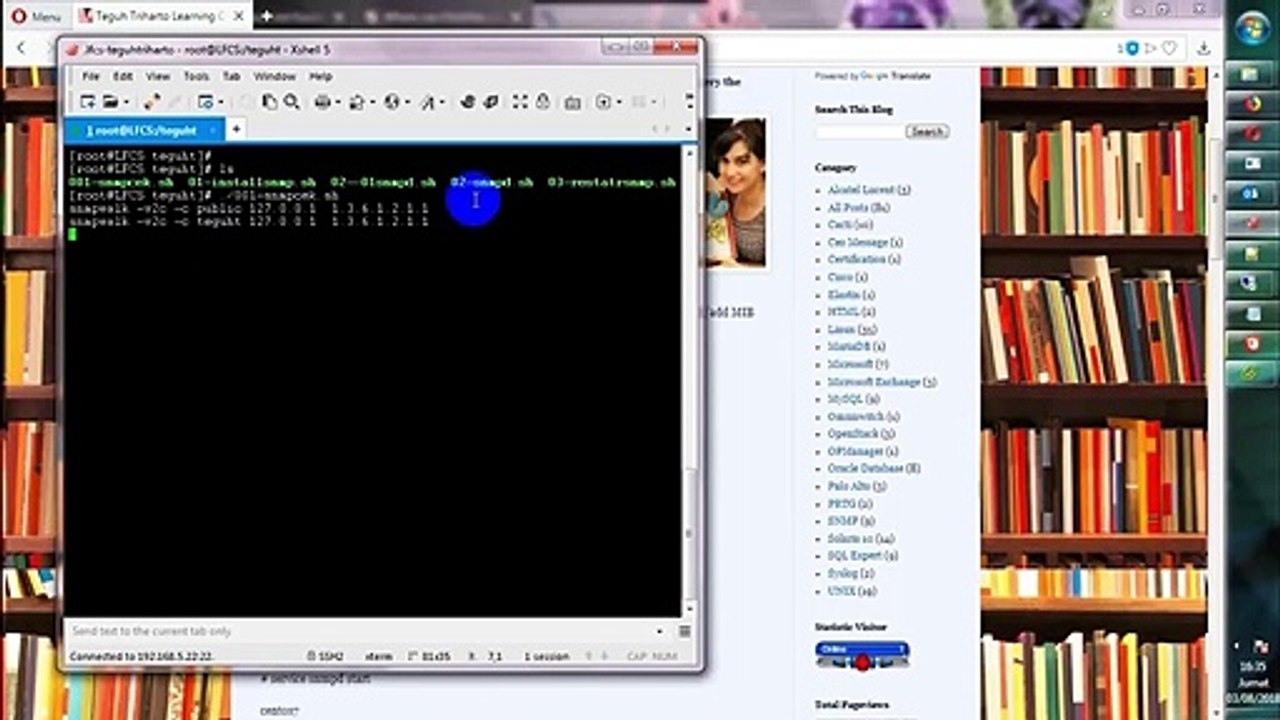Click the Search This Blog input field

859,131
